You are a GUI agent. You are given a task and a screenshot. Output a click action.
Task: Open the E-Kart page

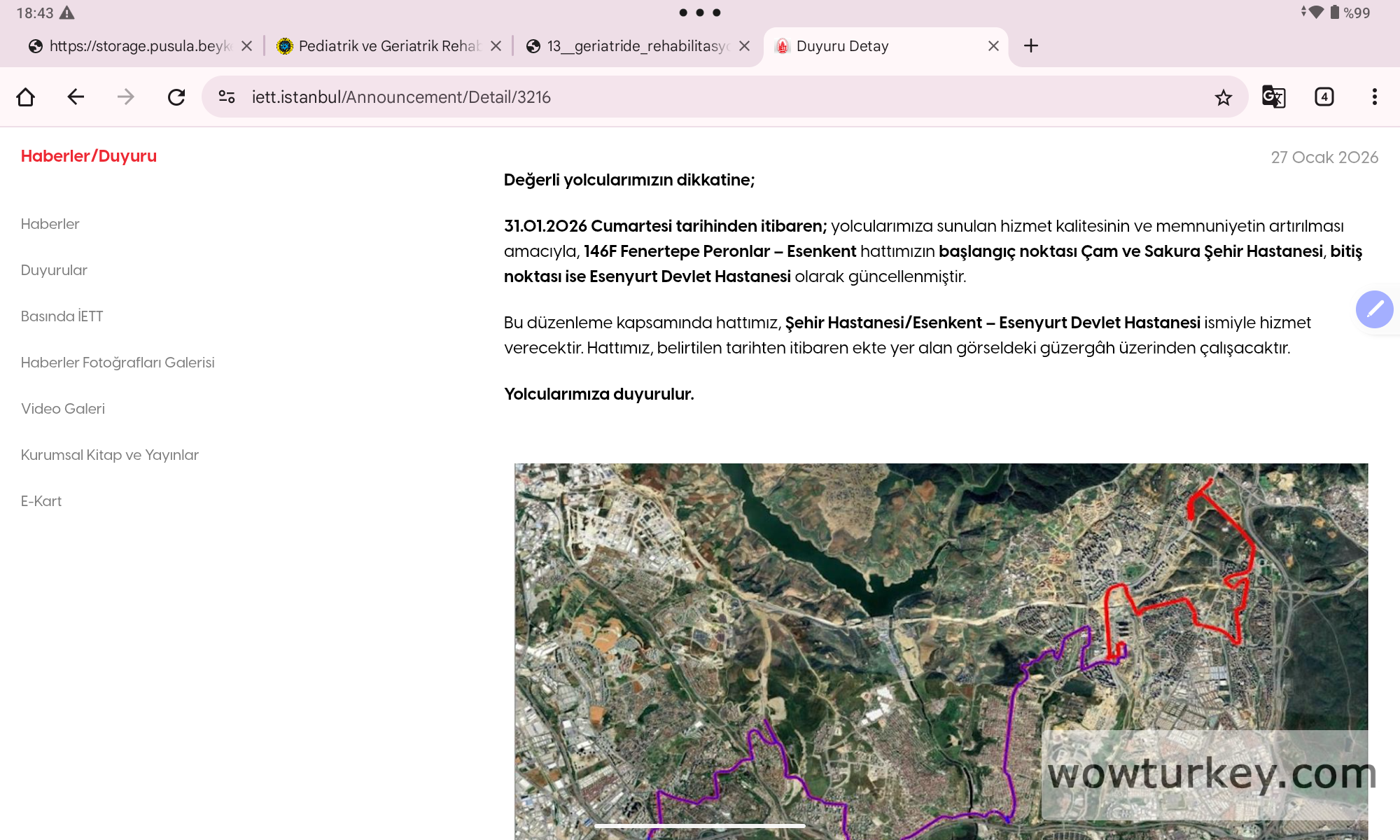[41, 500]
